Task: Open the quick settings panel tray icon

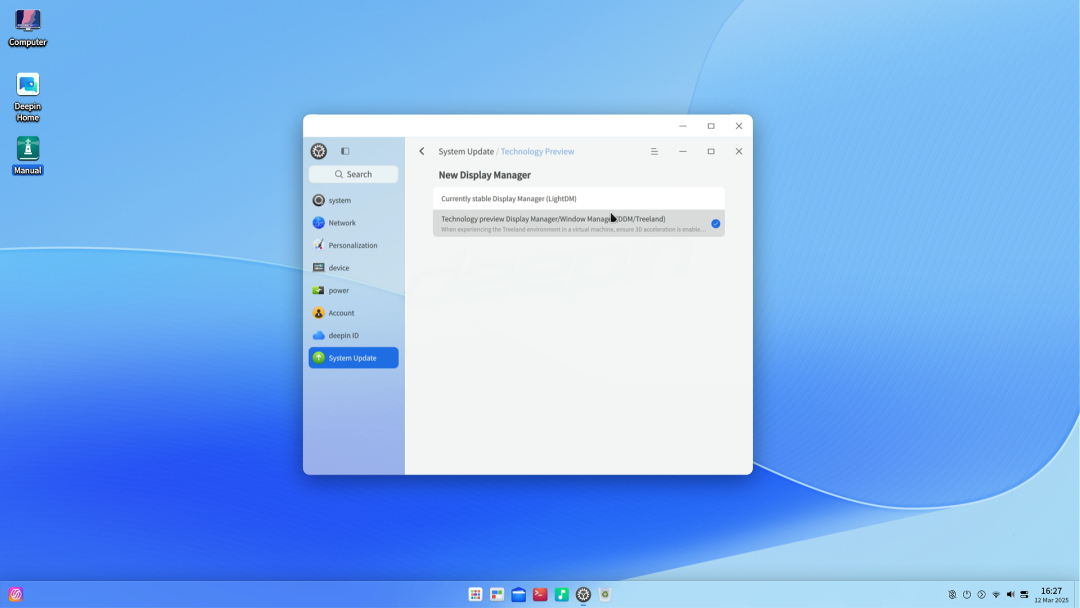Action: point(1024,594)
